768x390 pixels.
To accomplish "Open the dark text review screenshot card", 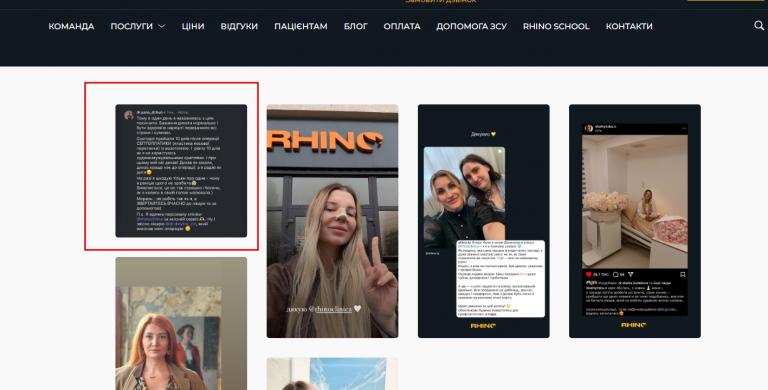I will click(181, 171).
